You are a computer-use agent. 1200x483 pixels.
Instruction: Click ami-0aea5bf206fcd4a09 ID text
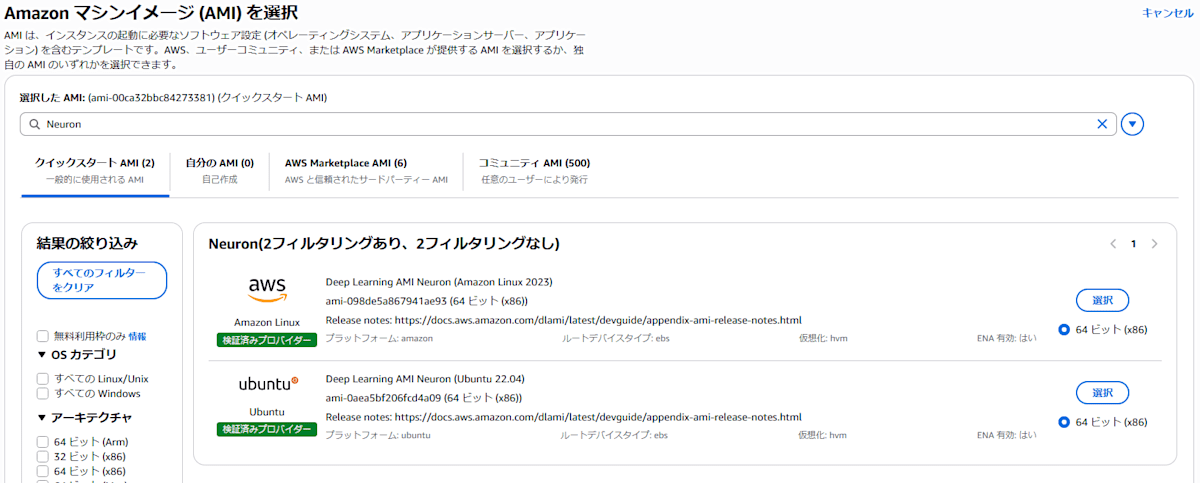(x=384, y=397)
